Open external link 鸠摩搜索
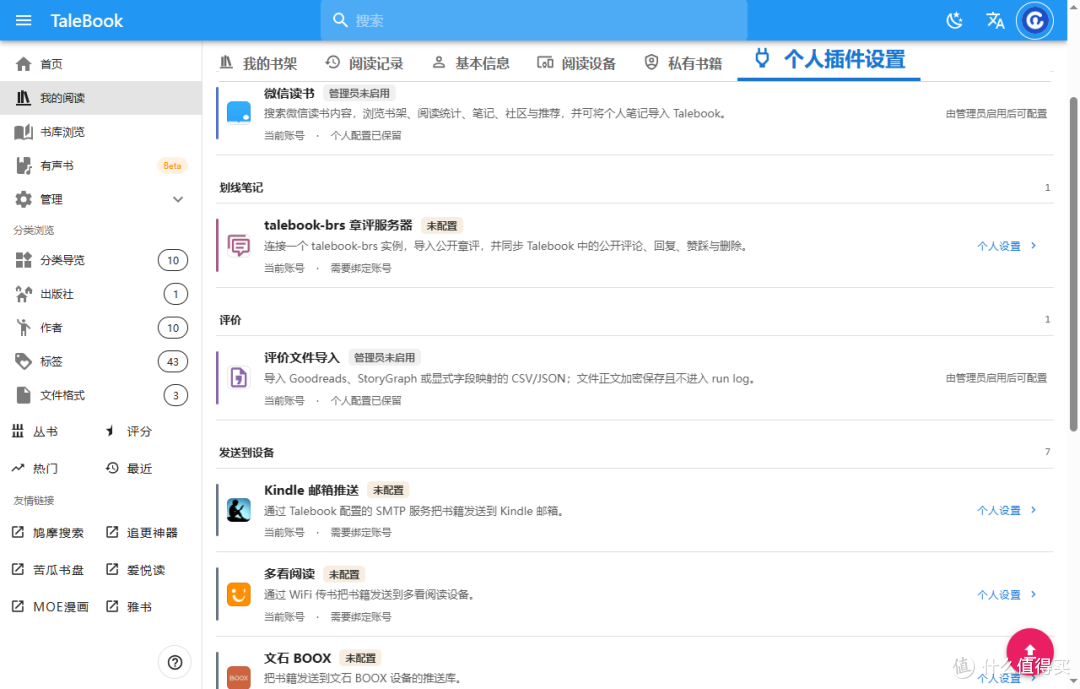This screenshot has width=1080, height=689. (48, 533)
